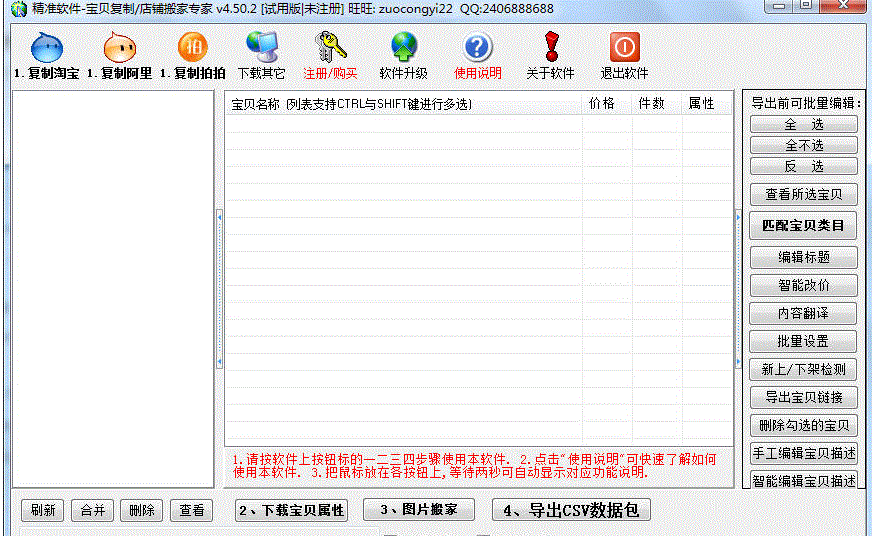Click the 软件升级 globe arrow icon
872x536 pixels.
(404, 47)
